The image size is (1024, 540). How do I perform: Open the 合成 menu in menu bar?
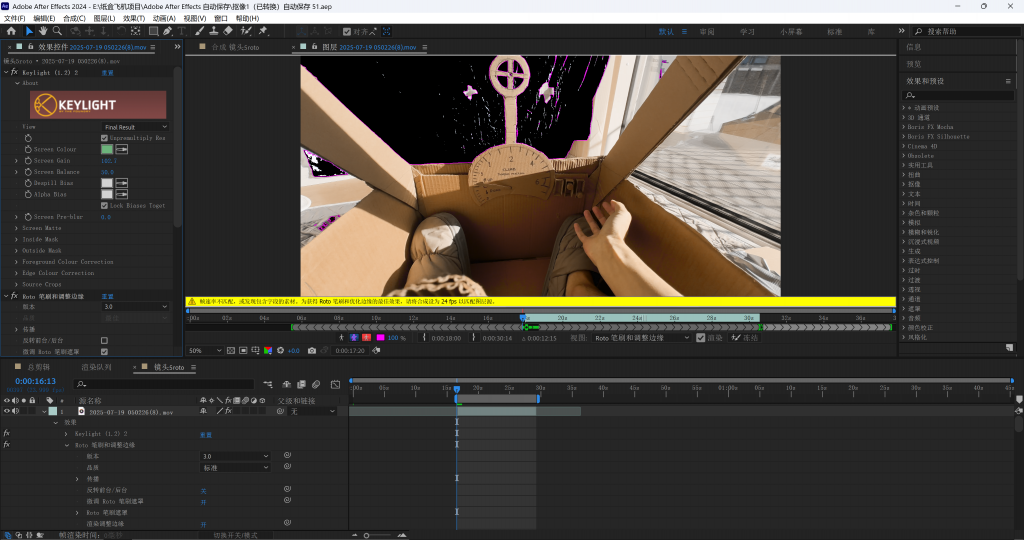(x=73, y=18)
